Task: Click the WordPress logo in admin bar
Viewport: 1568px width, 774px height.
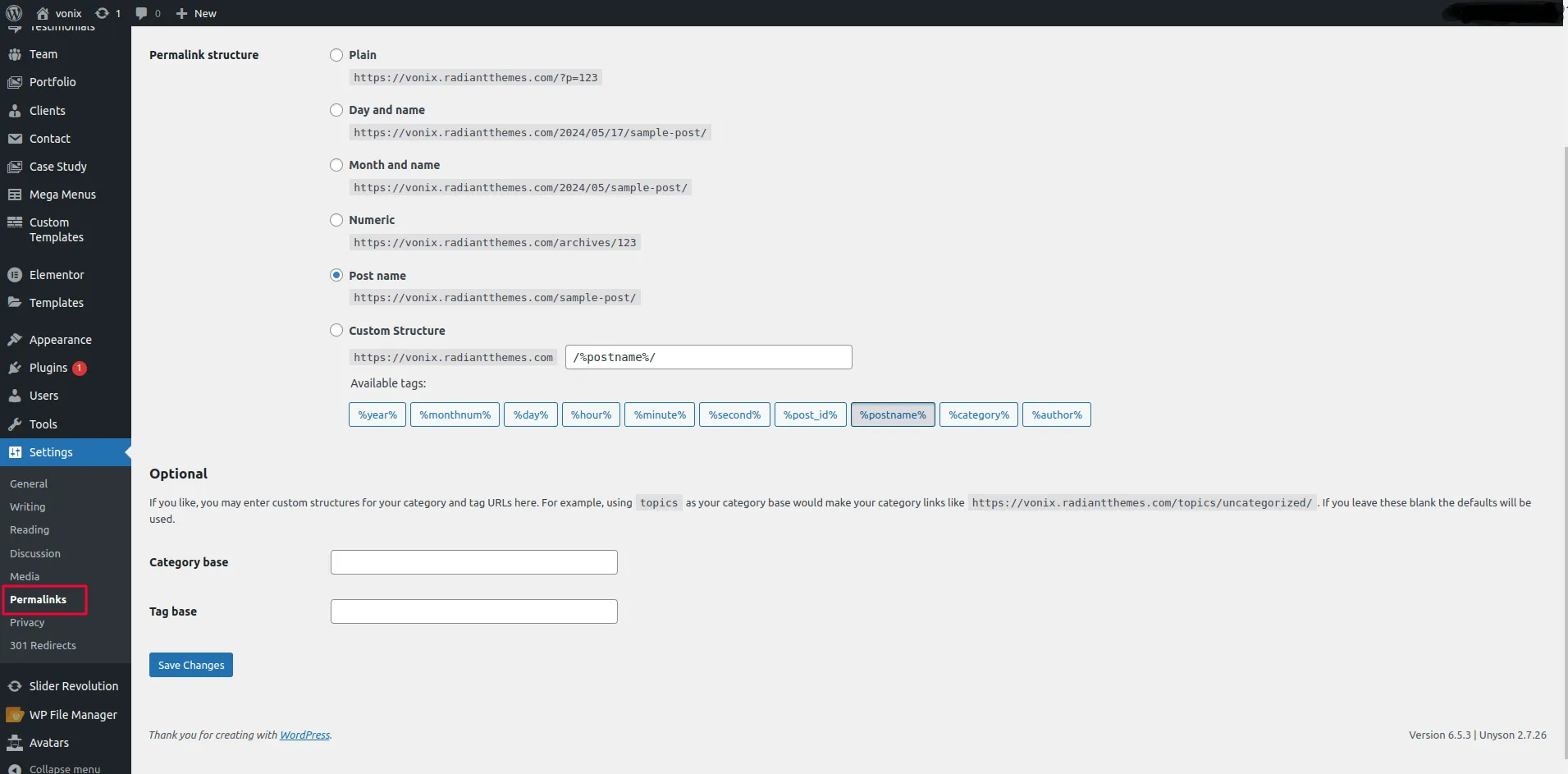Action: pos(14,13)
